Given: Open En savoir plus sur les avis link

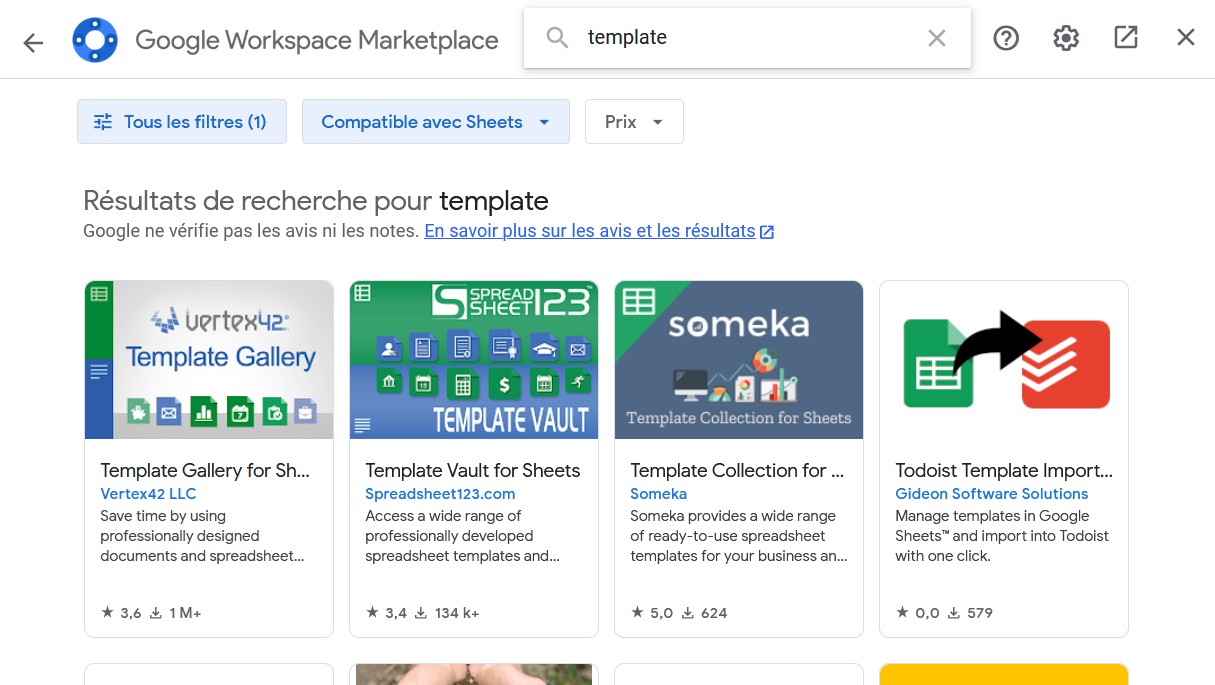Looking at the screenshot, I should point(590,231).
